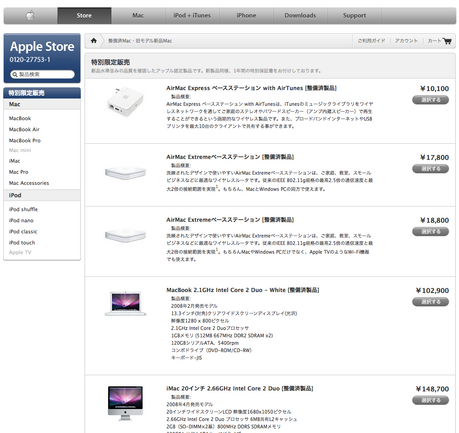Select the ¥102,900 MacBook item
Screen dimensions: 459x433
click(x=430, y=302)
